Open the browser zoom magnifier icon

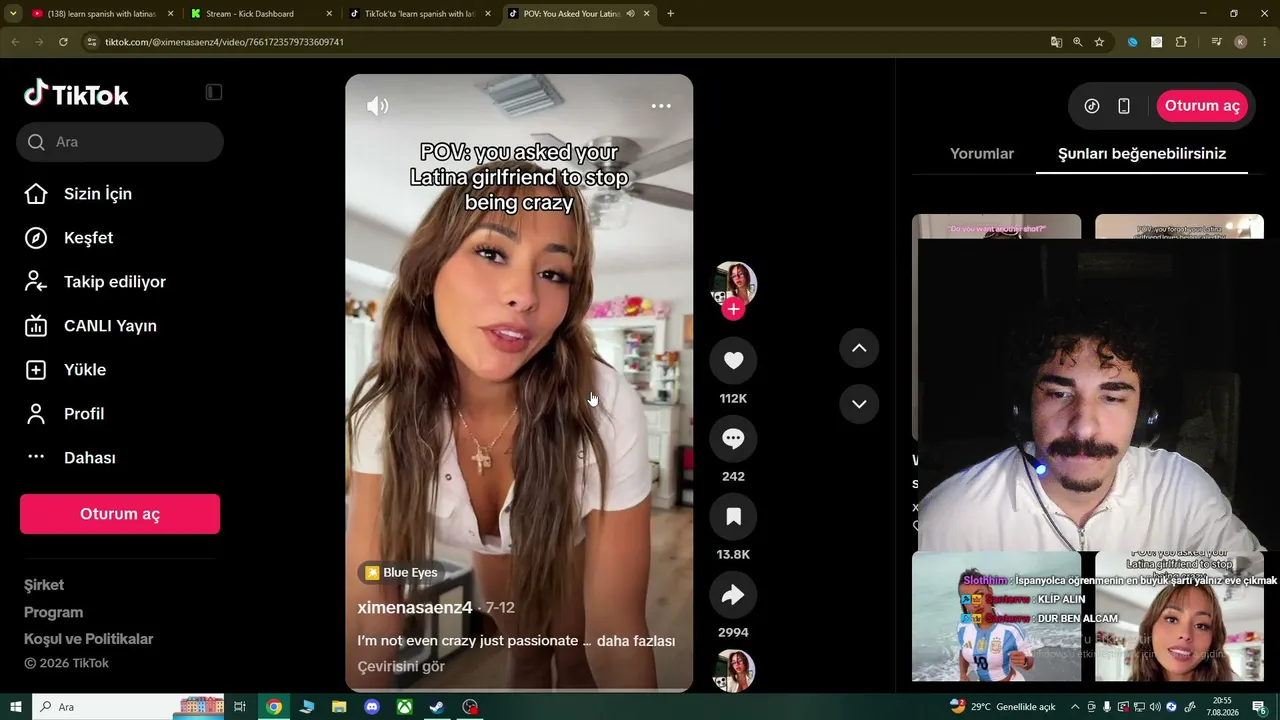[1078, 42]
